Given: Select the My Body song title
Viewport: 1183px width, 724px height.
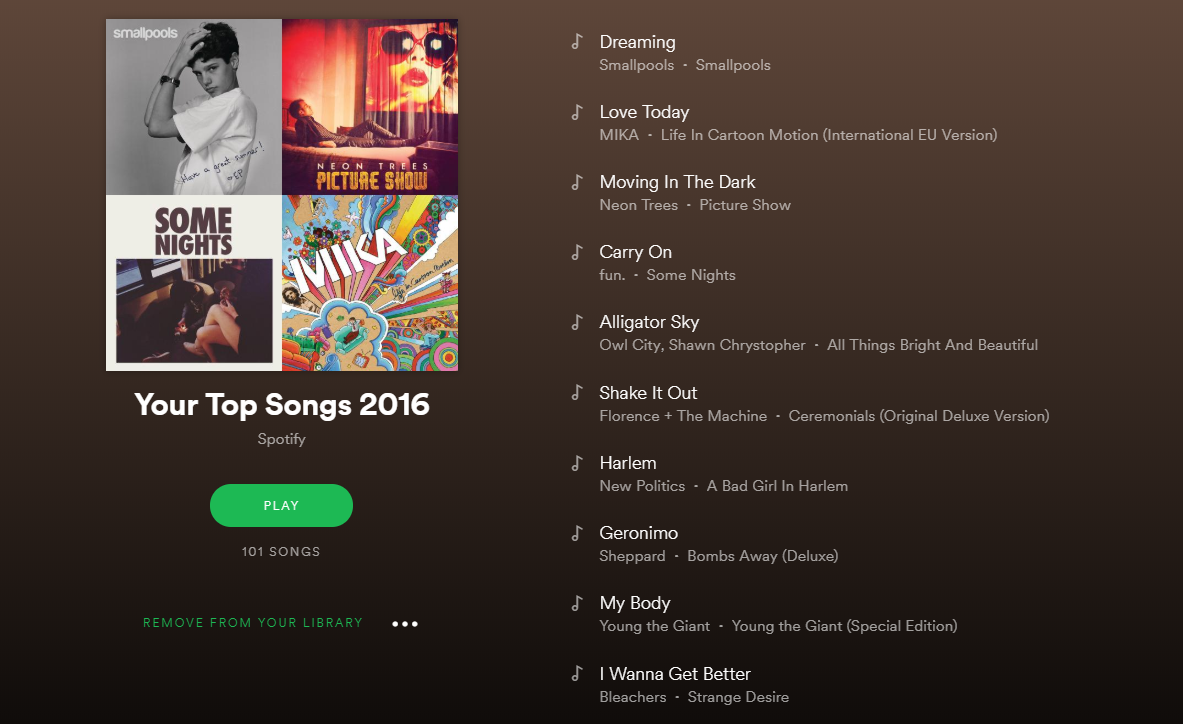Looking at the screenshot, I should click(635, 603).
